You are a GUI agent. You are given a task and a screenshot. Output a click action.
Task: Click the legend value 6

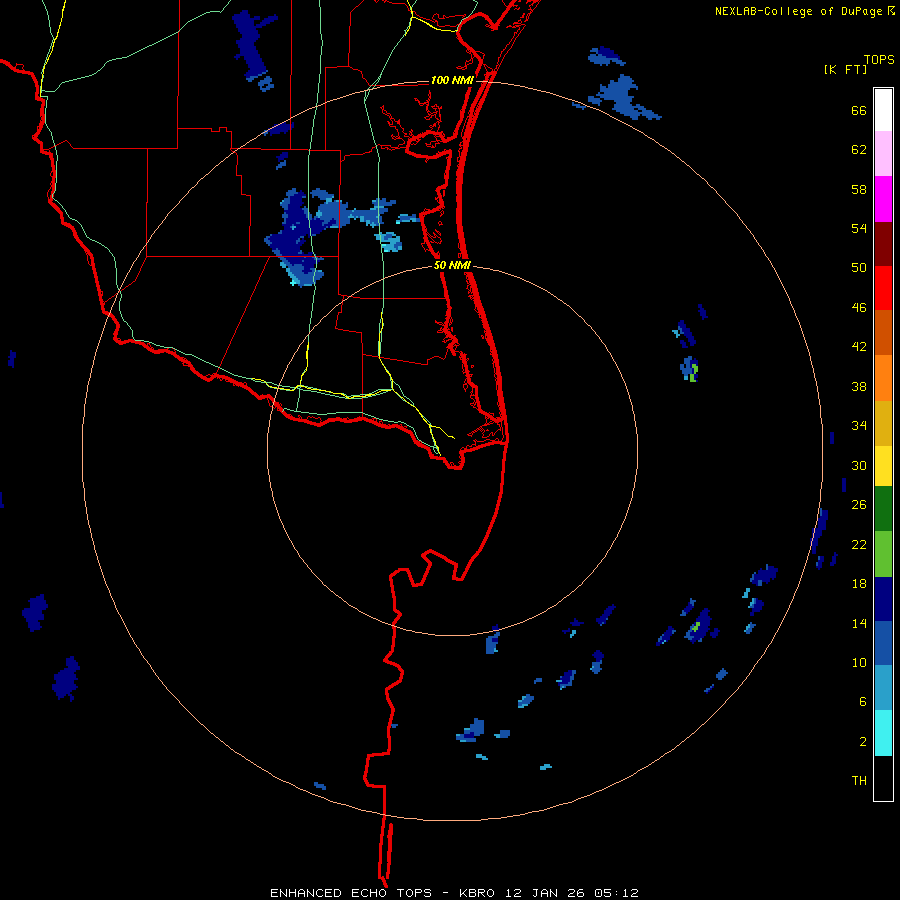[863, 701]
